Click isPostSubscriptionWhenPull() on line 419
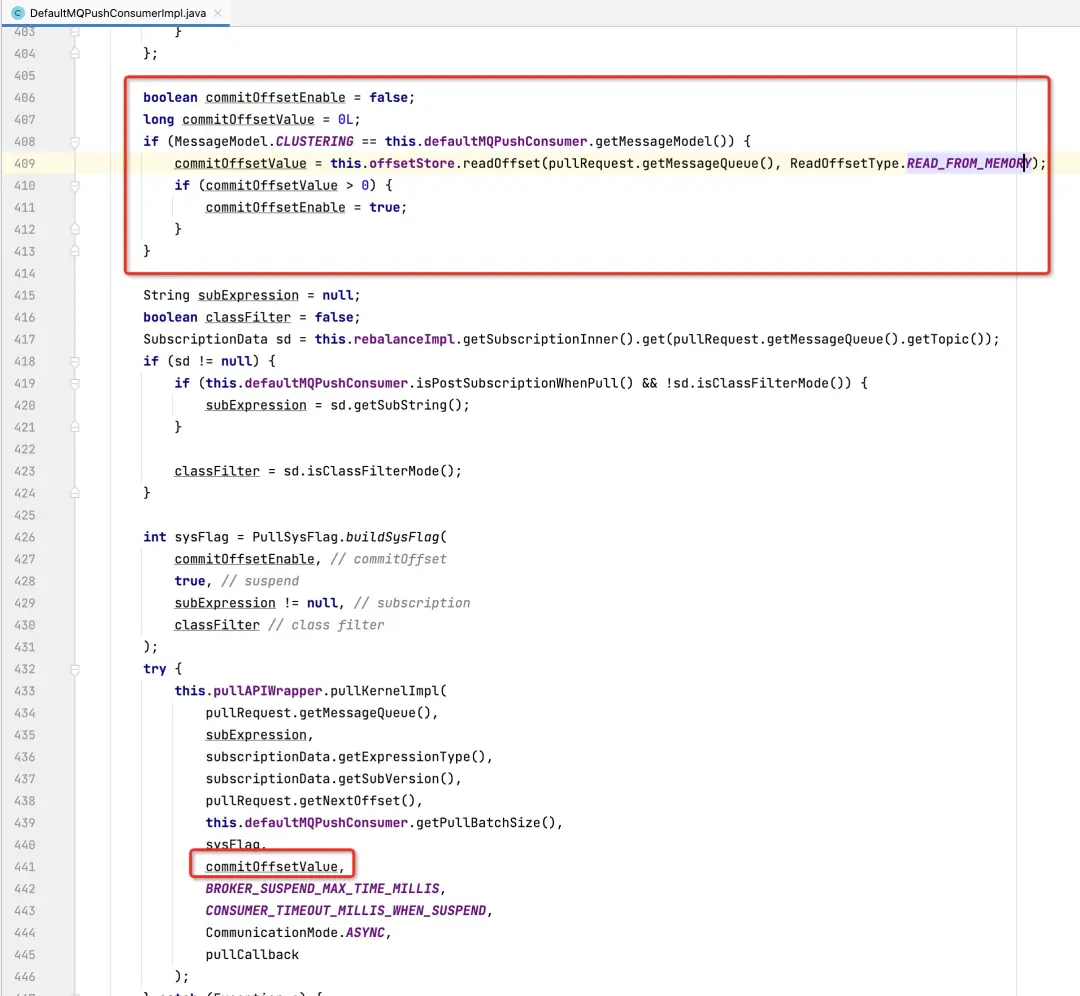This screenshot has height=996, width=1080. pyautogui.click(x=525, y=384)
